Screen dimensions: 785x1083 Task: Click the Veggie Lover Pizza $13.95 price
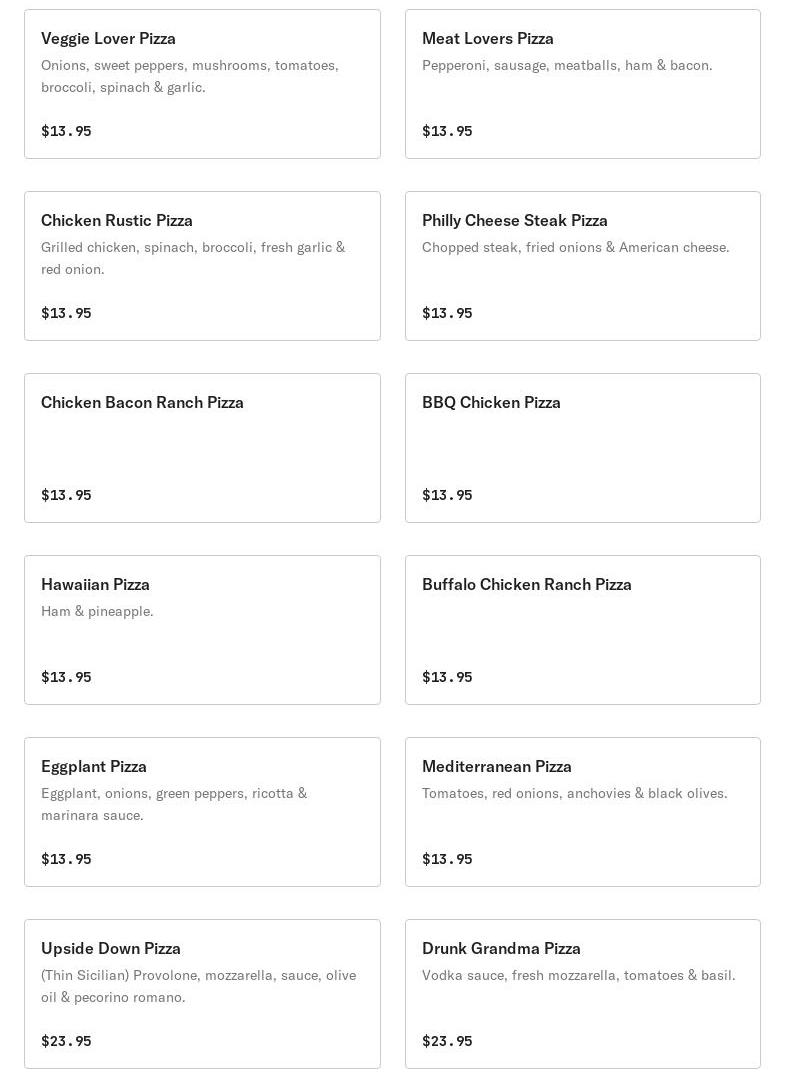[x=66, y=131]
